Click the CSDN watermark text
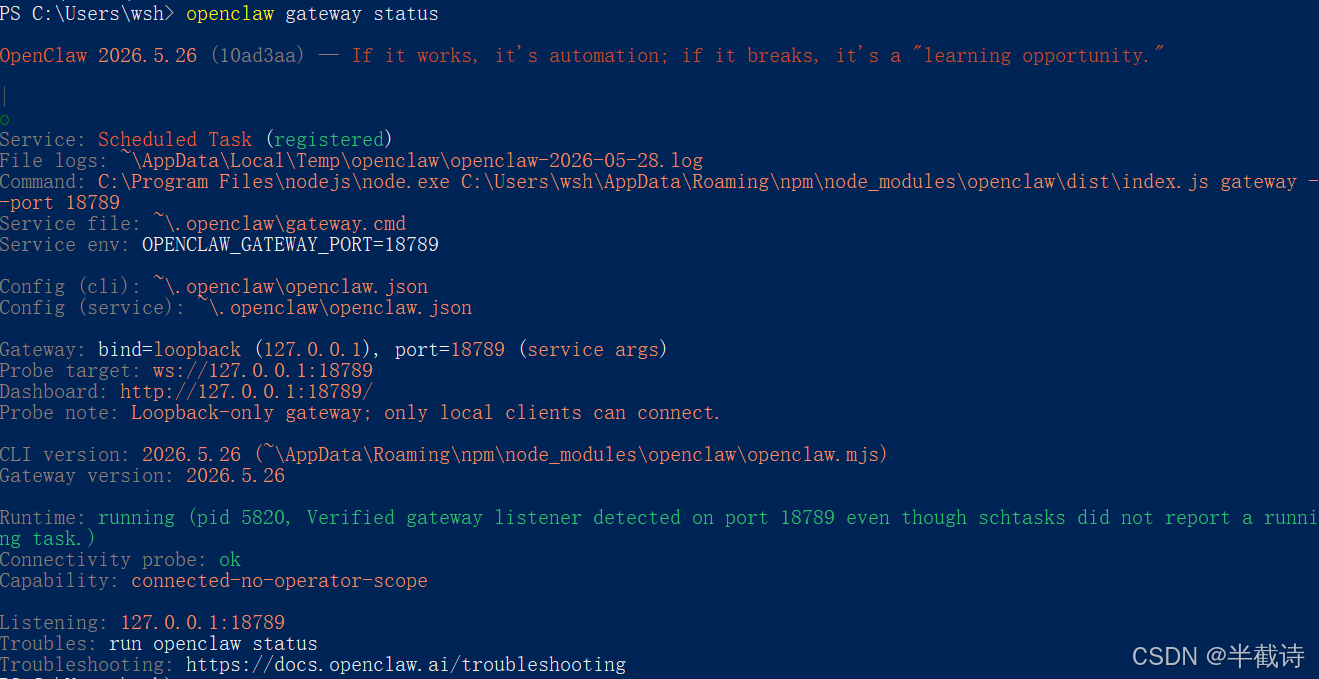Screen dimensions: 1319x679 click(1218, 656)
